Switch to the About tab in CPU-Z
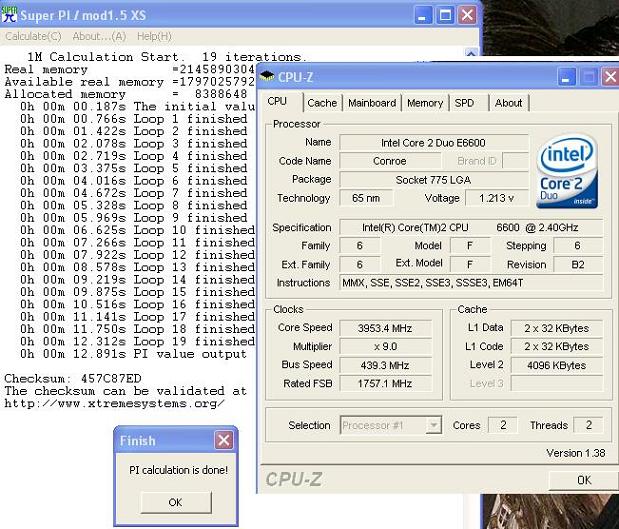This screenshot has height=529, width=619. tap(508, 103)
